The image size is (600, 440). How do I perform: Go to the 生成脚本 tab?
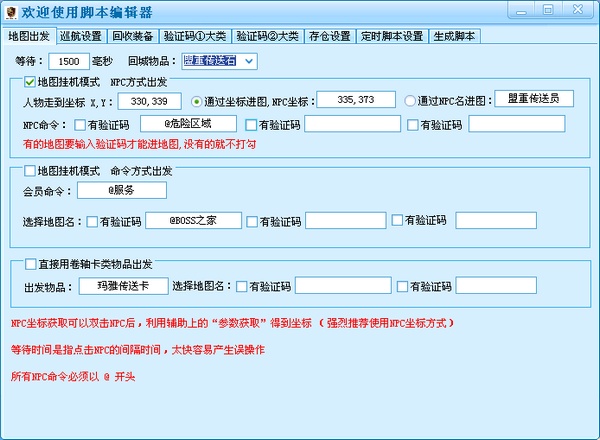click(454, 36)
